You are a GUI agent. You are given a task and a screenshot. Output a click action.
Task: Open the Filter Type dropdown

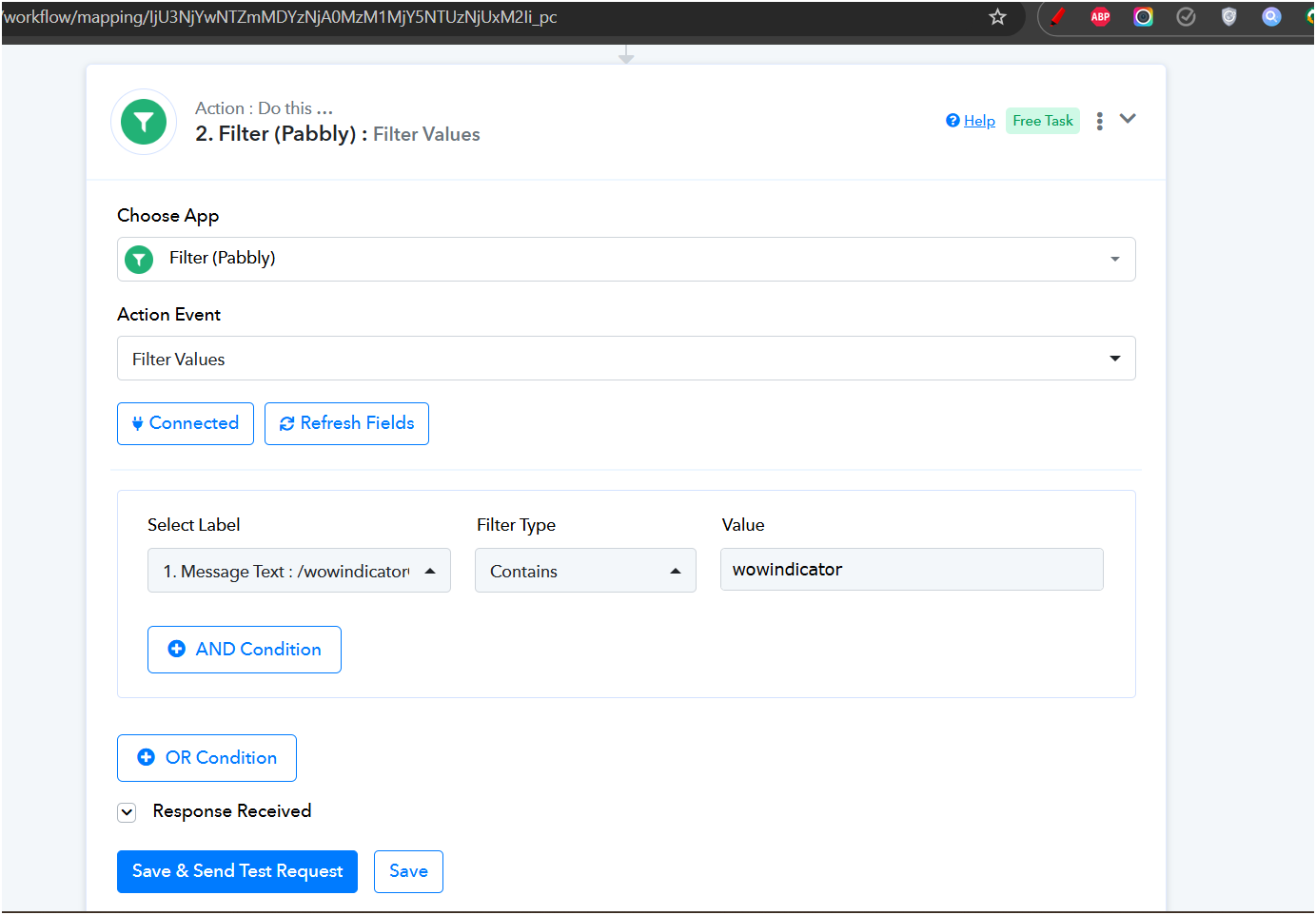[x=585, y=571]
